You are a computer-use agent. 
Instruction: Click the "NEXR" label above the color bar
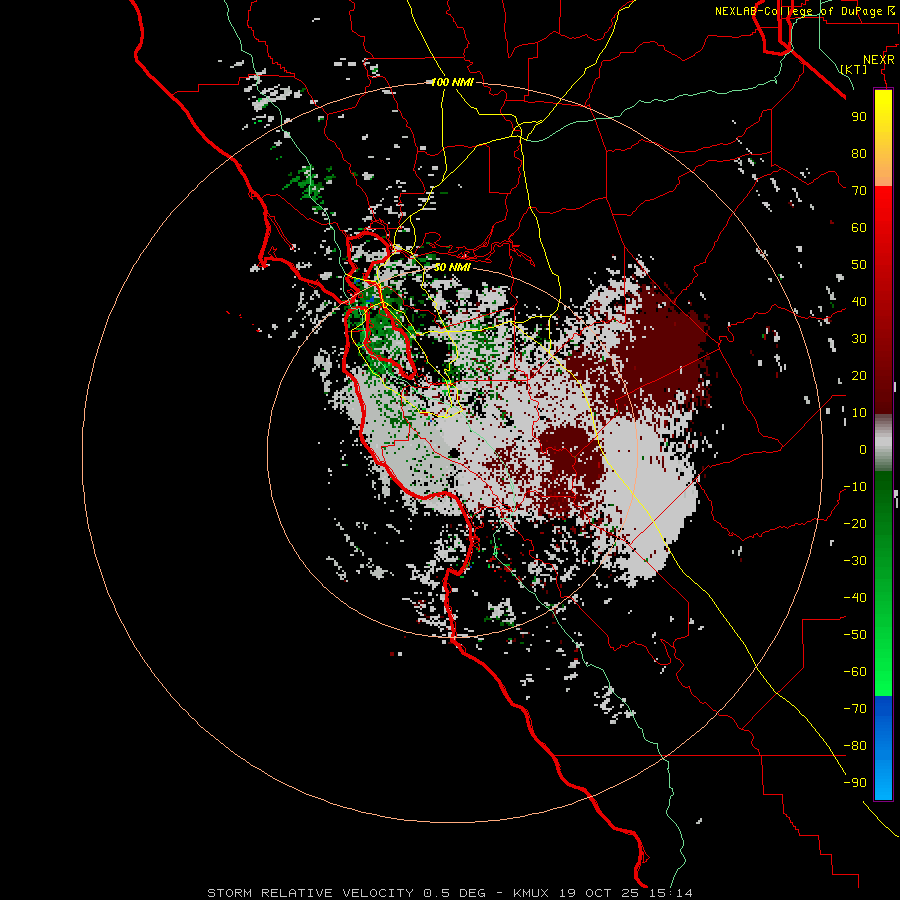click(x=879, y=60)
